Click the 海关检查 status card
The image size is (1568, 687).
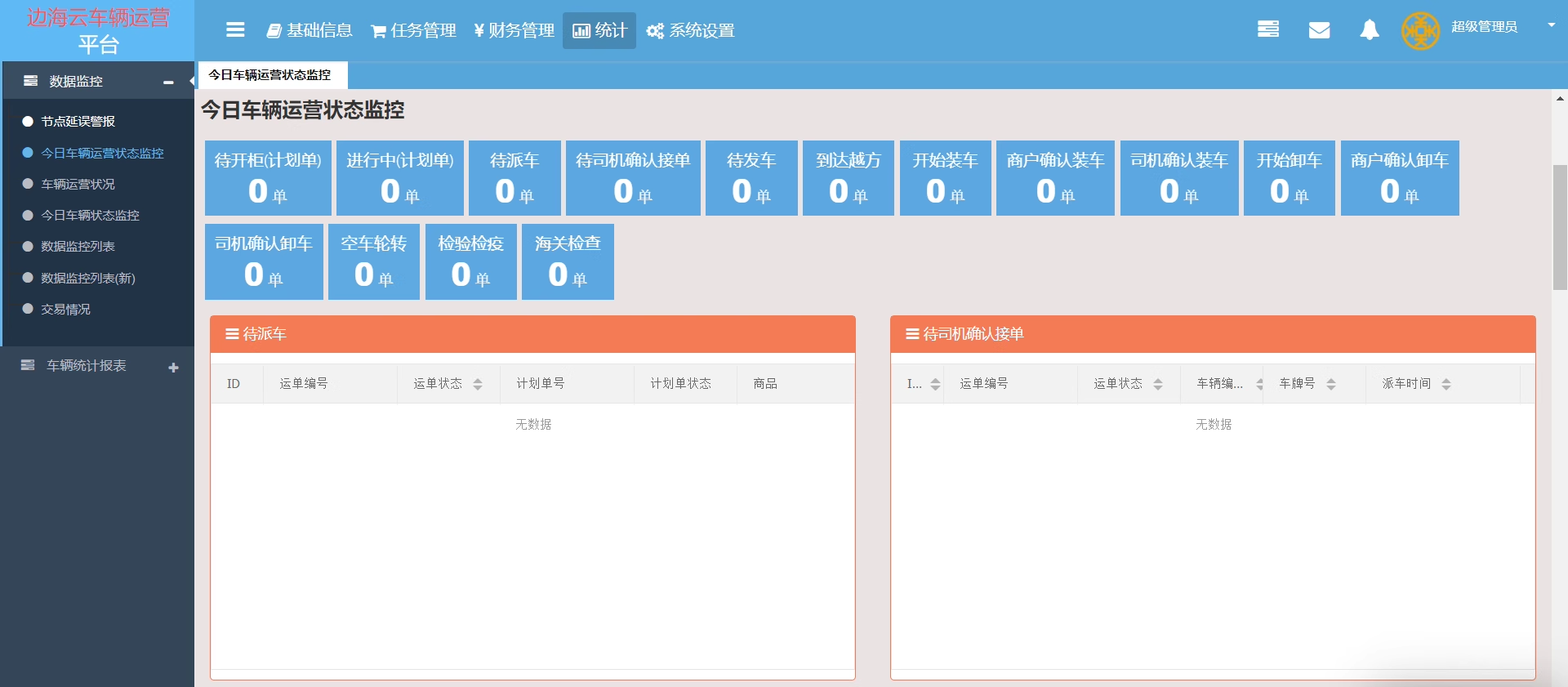tap(568, 261)
